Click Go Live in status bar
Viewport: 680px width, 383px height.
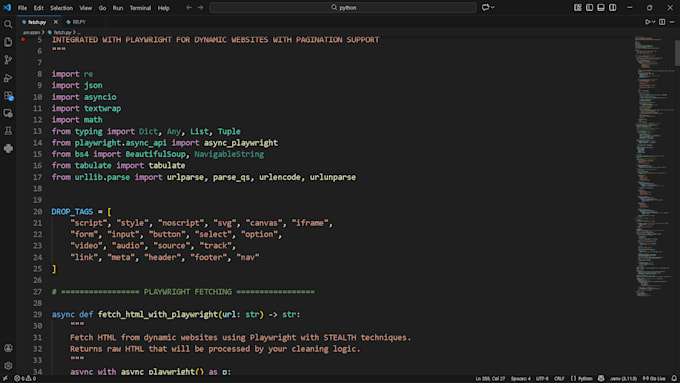point(654,379)
